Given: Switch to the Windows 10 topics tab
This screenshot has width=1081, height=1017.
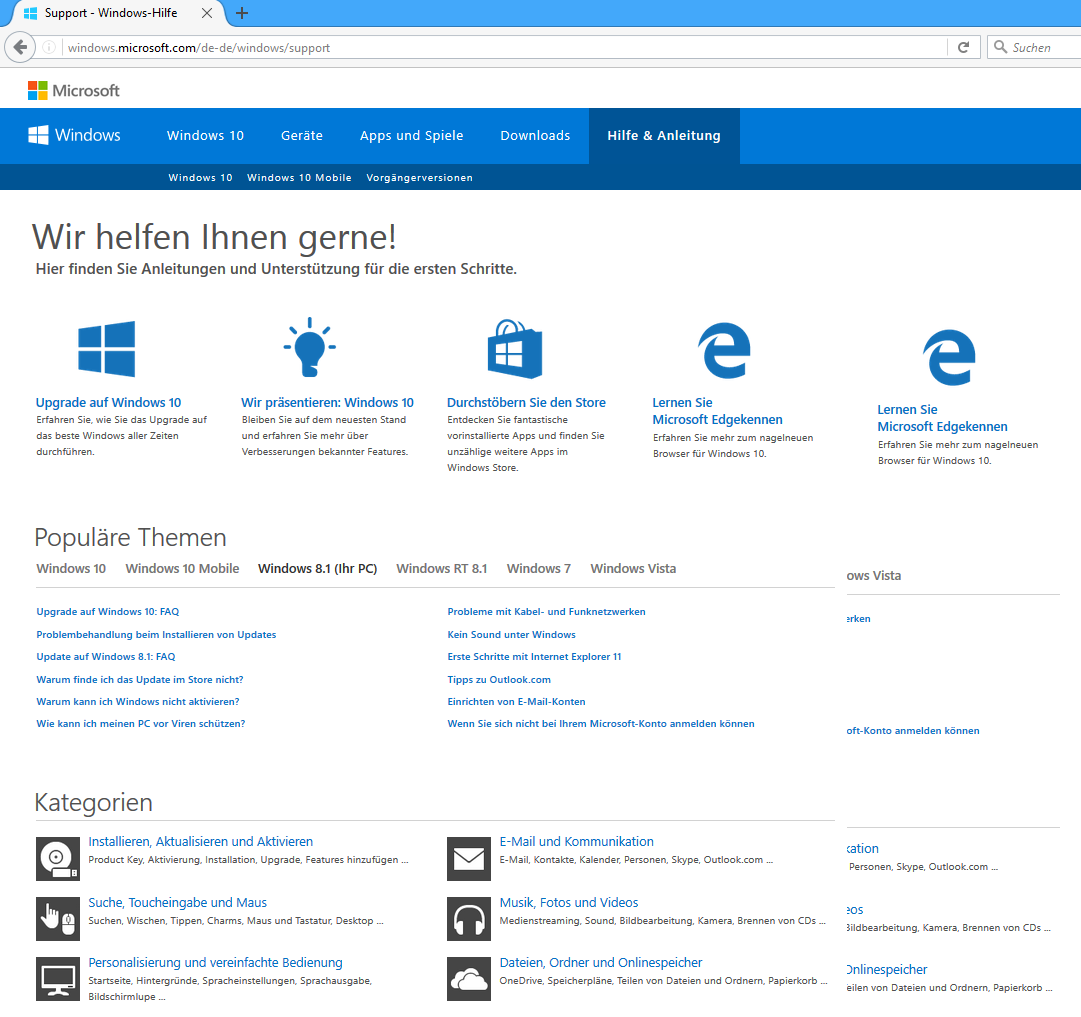Looking at the screenshot, I should click(71, 568).
